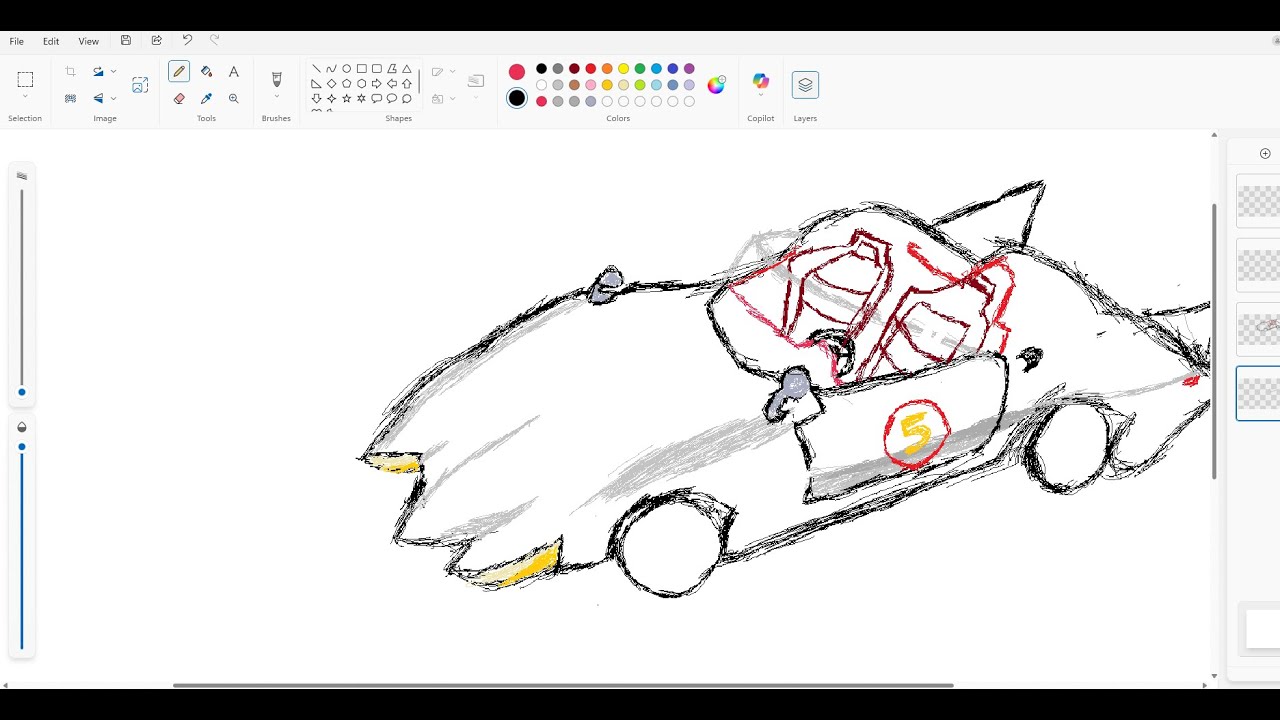Select the Magnifier tool
This screenshot has width=1280, height=720.
[233, 98]
